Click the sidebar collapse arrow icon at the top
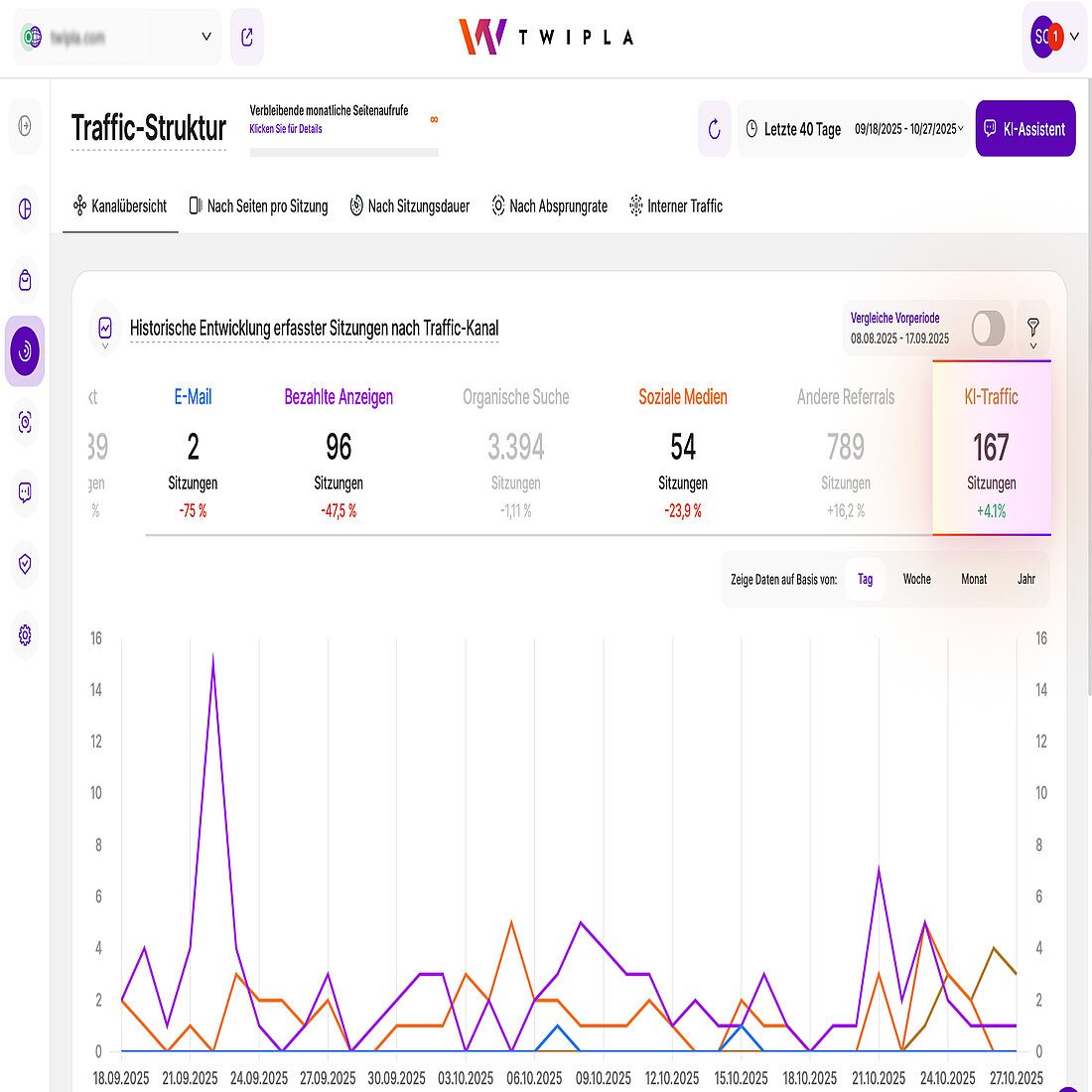Image resolution: width=1092 pixels, height=1092 pixels. (24, 128)
